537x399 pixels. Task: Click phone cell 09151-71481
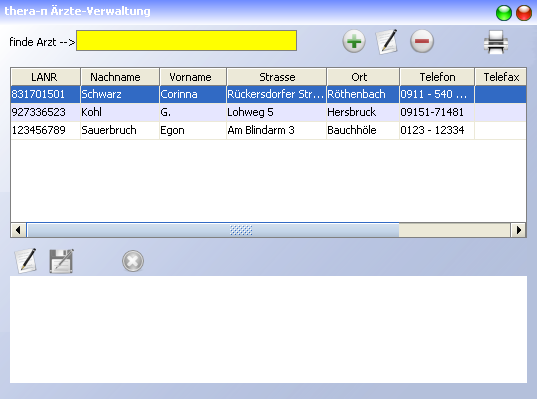click(x=437, y=112)
